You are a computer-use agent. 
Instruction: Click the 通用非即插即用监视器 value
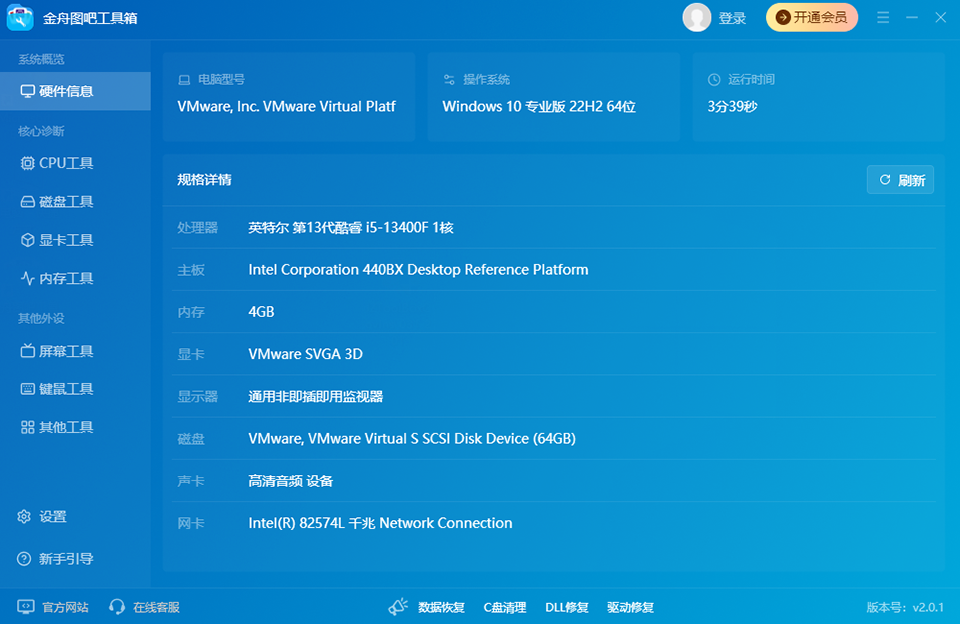(315, 396)
